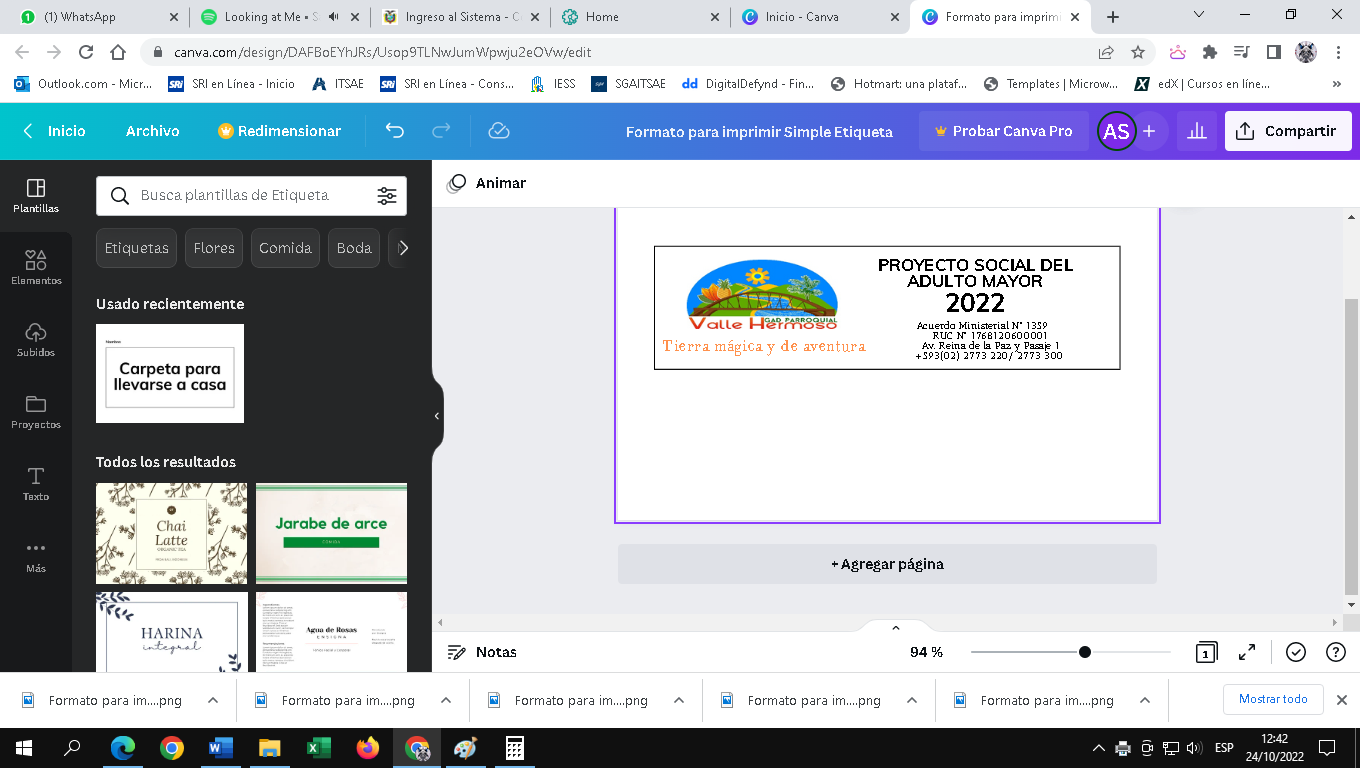The width and height of the screenshot is (1360, 768).
Task: Open the Texto tool panel
Action: pyautogui.click(x=36, y=483)
